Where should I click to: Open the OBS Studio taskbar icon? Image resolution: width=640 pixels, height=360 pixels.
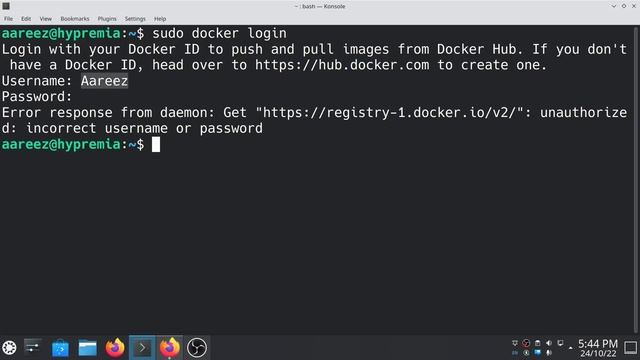point(197,348)
